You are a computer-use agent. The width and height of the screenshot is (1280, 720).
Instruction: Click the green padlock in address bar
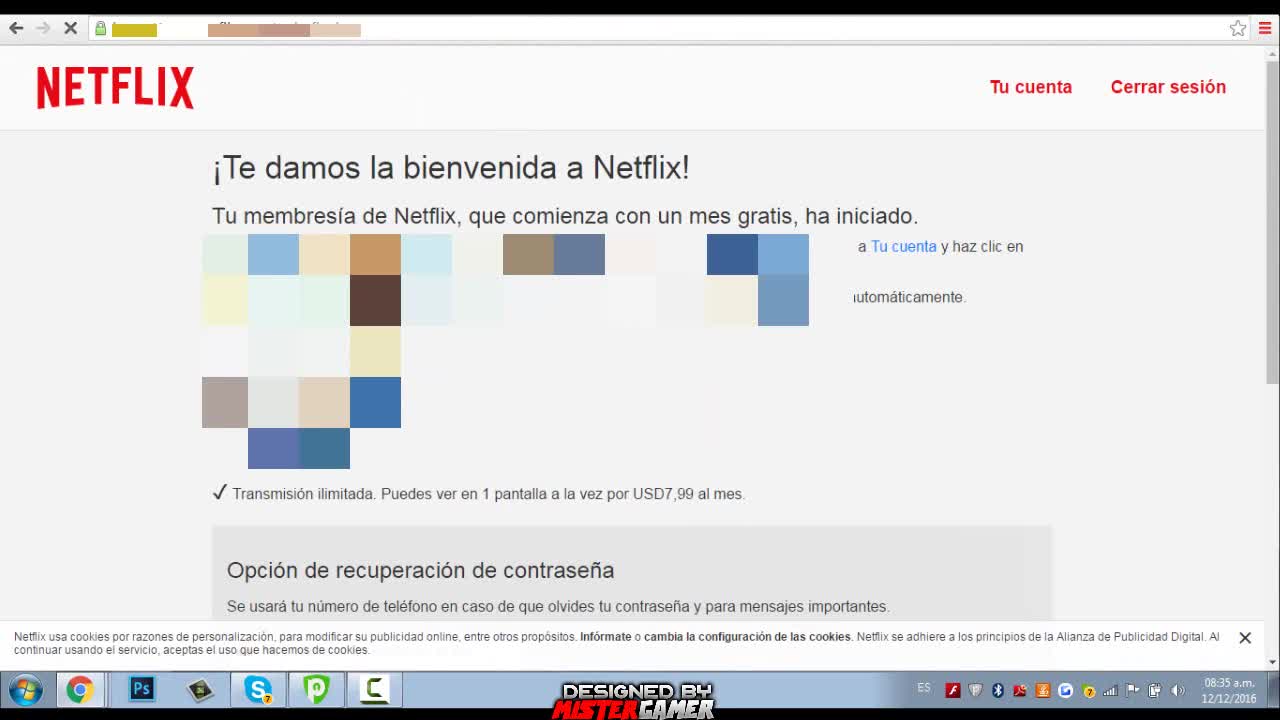point(100,29)
